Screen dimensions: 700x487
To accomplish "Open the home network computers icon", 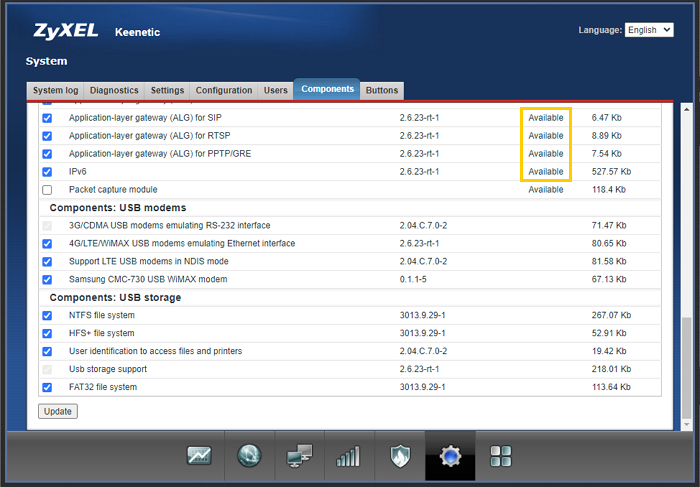I will click(x=299, y=457).
